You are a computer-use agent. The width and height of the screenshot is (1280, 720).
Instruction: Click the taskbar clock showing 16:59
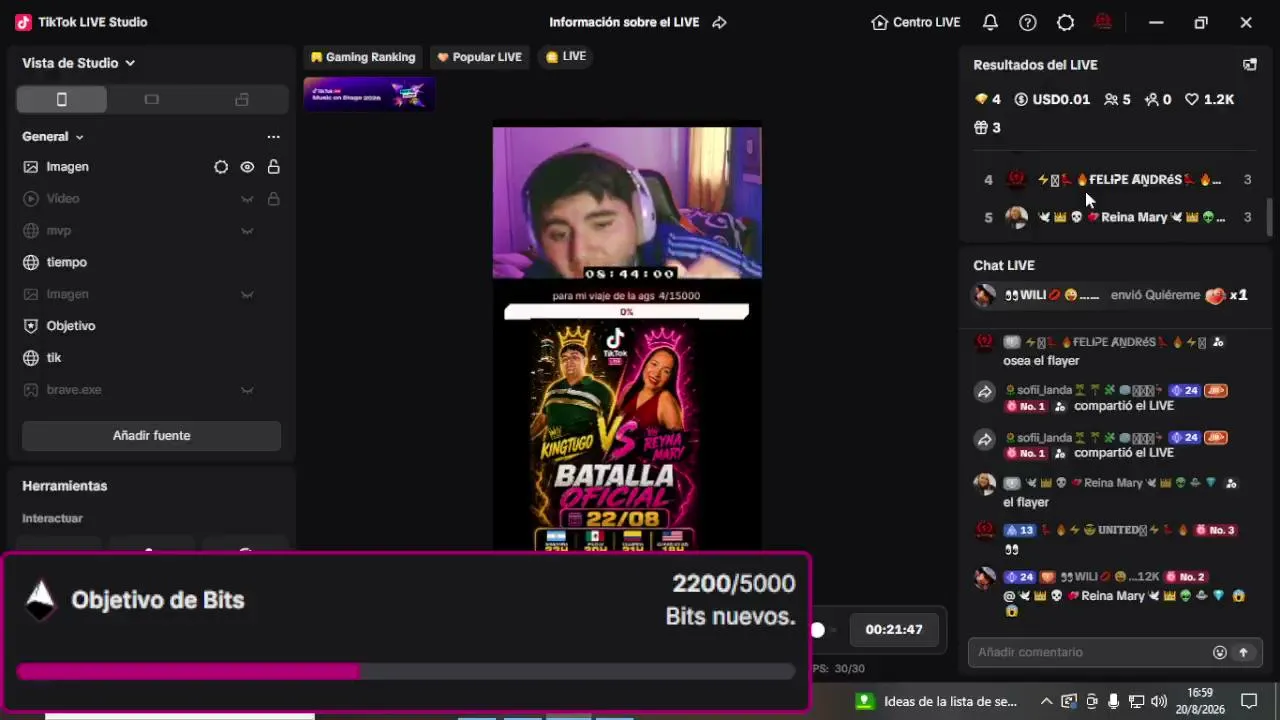(1200, 701)
